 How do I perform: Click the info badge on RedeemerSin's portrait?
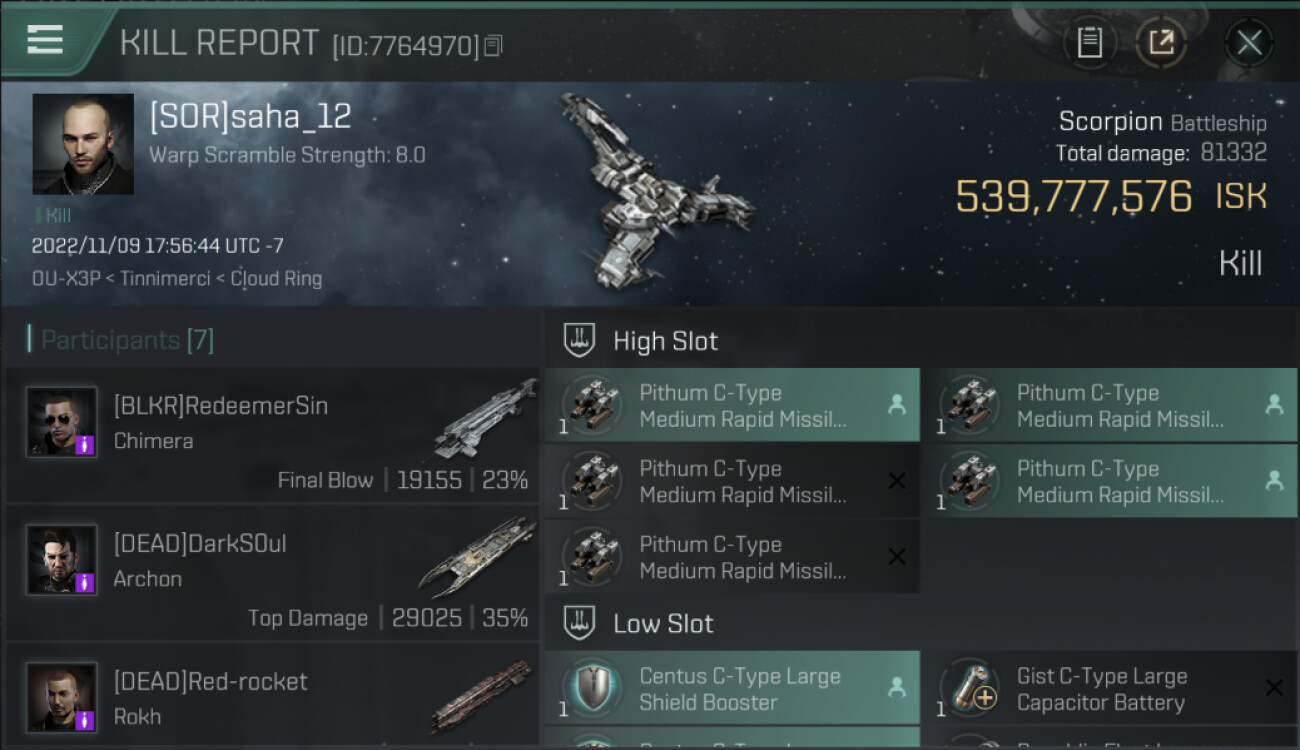[x=85, y=444]
